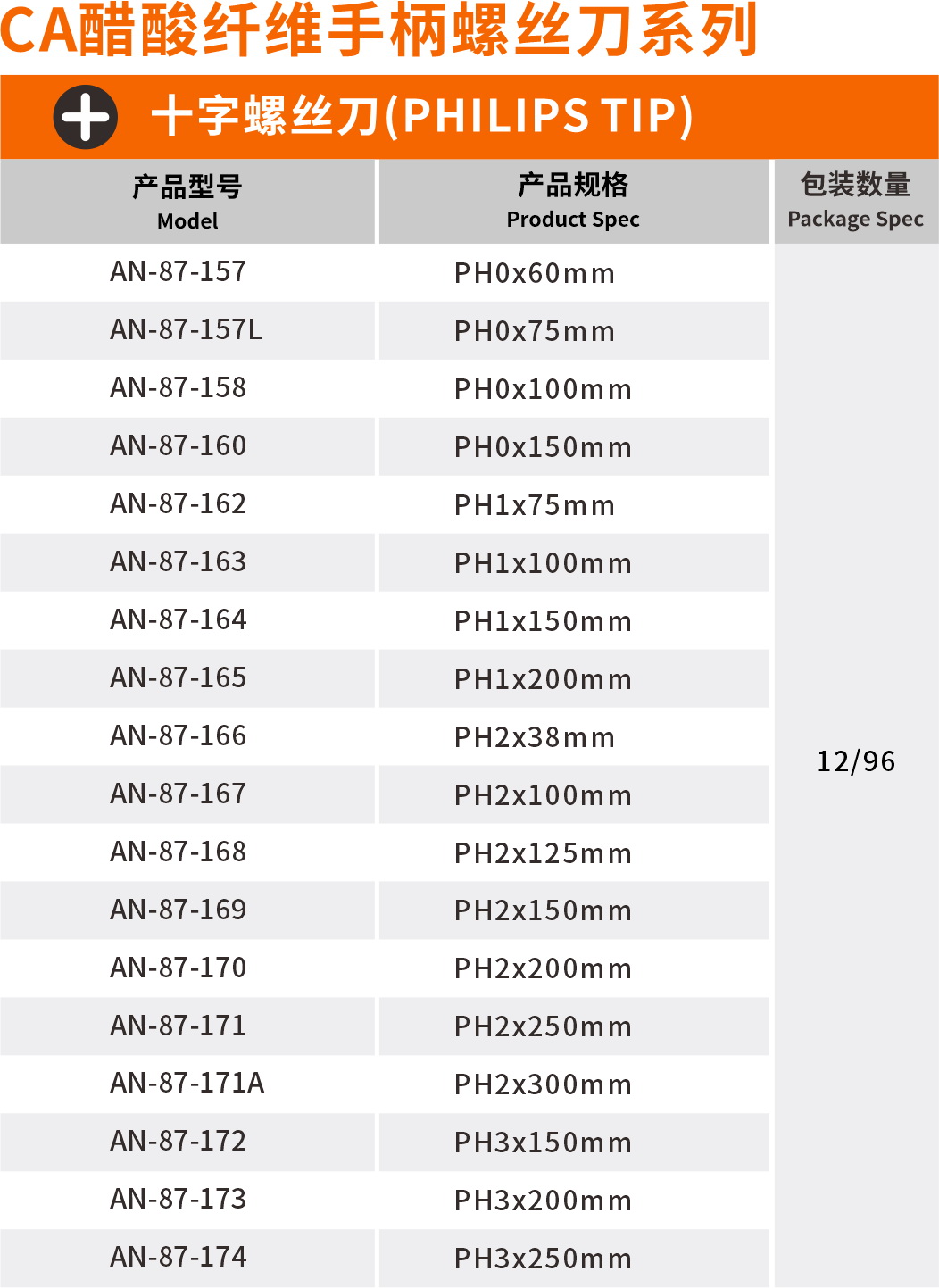Select the PH0x60mm spec cell
939x1288 pixels.
click(534, 273)
